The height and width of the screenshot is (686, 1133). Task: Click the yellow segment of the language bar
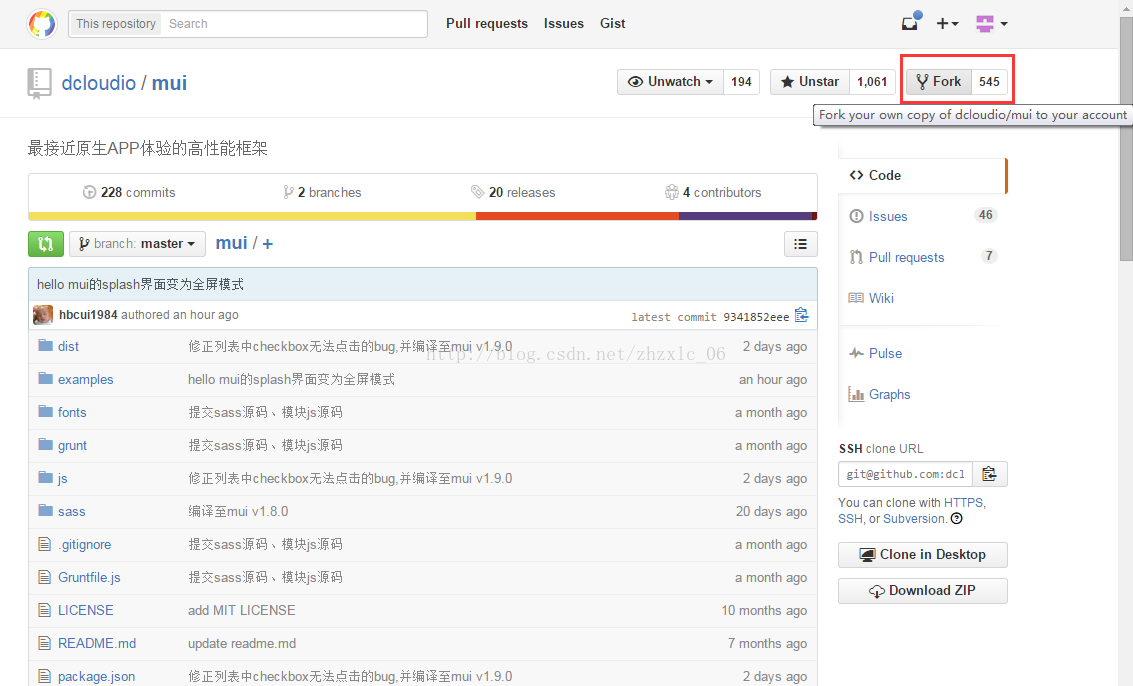click(252, 216)
